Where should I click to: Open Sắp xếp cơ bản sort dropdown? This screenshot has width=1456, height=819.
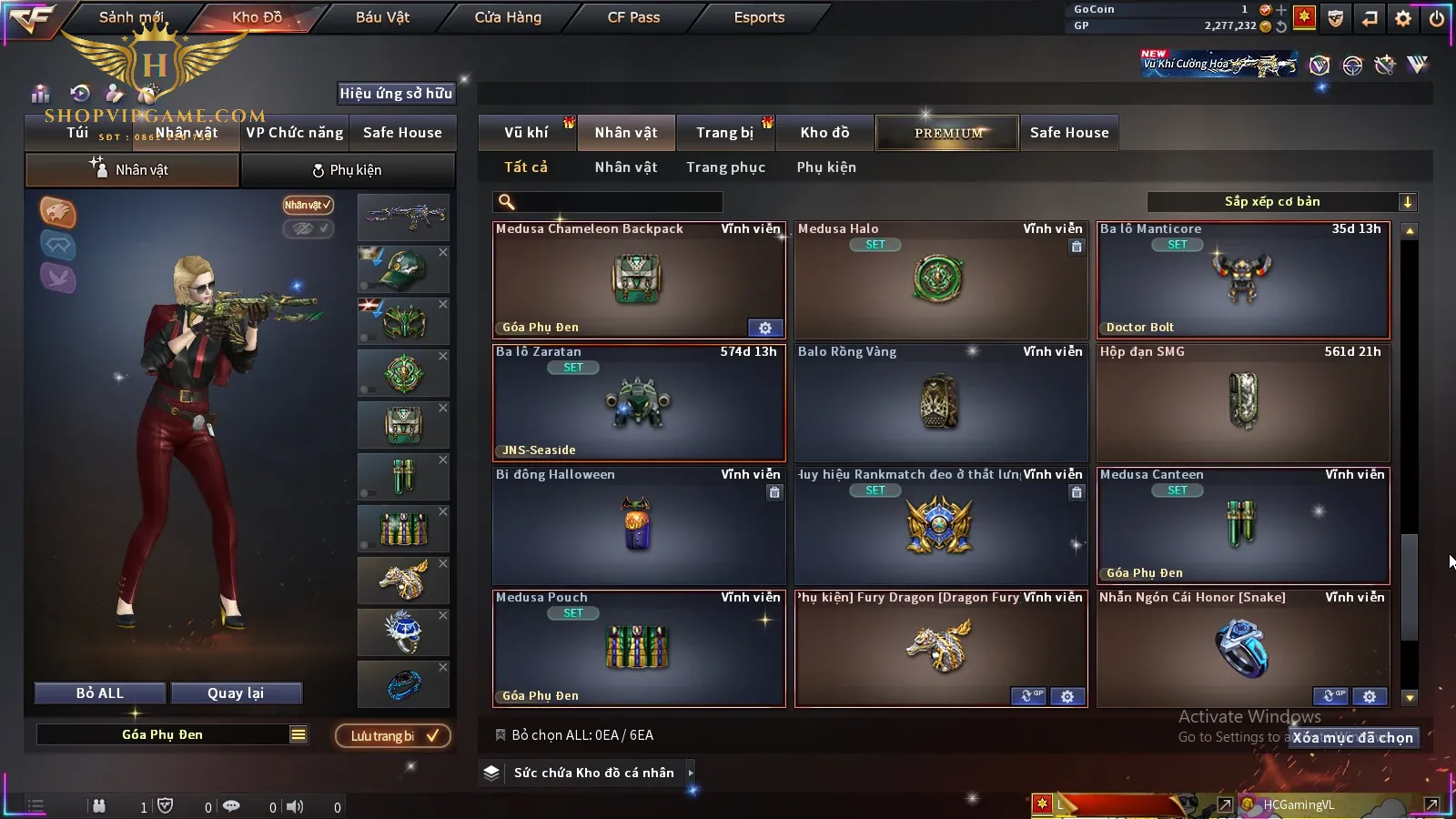coord(1282,202)
